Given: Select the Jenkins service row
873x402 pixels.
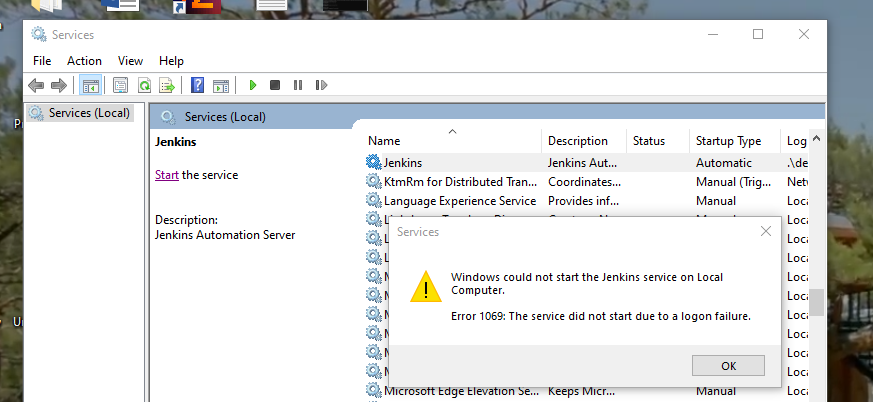Looking at the screenshot, I should (x=586, y=163).
